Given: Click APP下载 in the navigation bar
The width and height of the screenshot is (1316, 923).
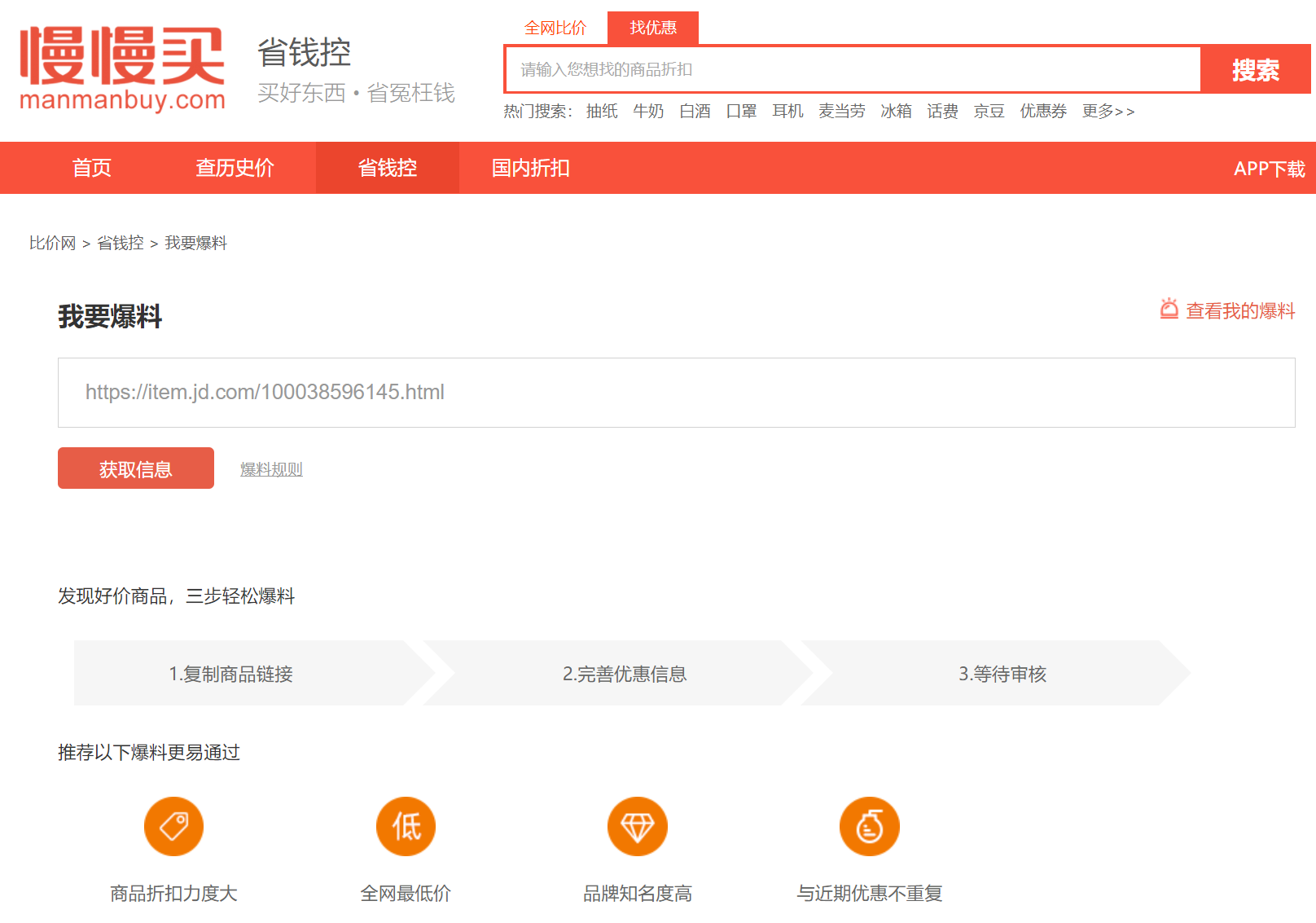Looking at the screenshot, I should (x=1269, y=169).
